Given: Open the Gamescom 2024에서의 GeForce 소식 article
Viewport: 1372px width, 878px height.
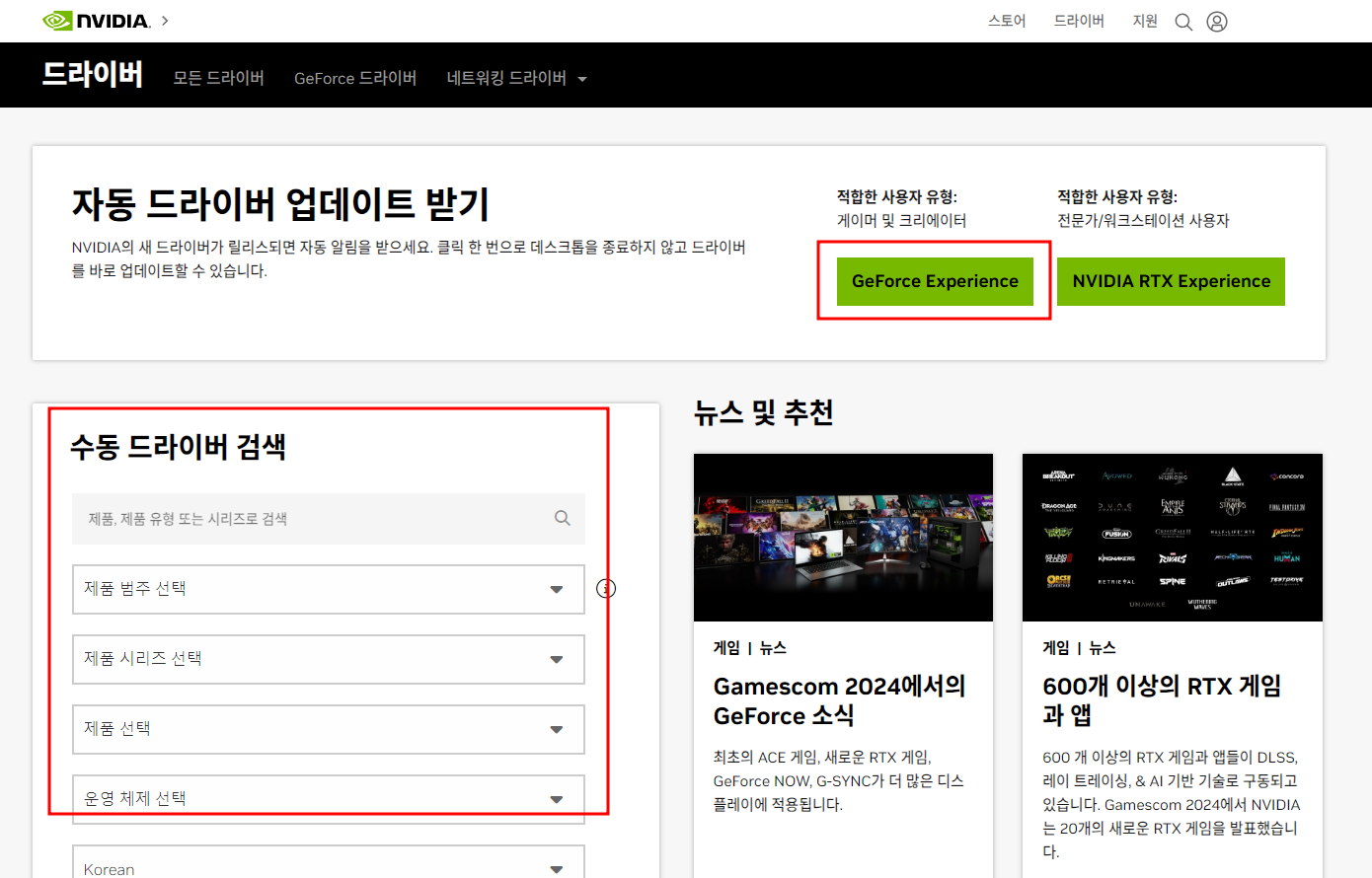Looking at the screenshot, I should pyautogui.click(x=840, y=700).
